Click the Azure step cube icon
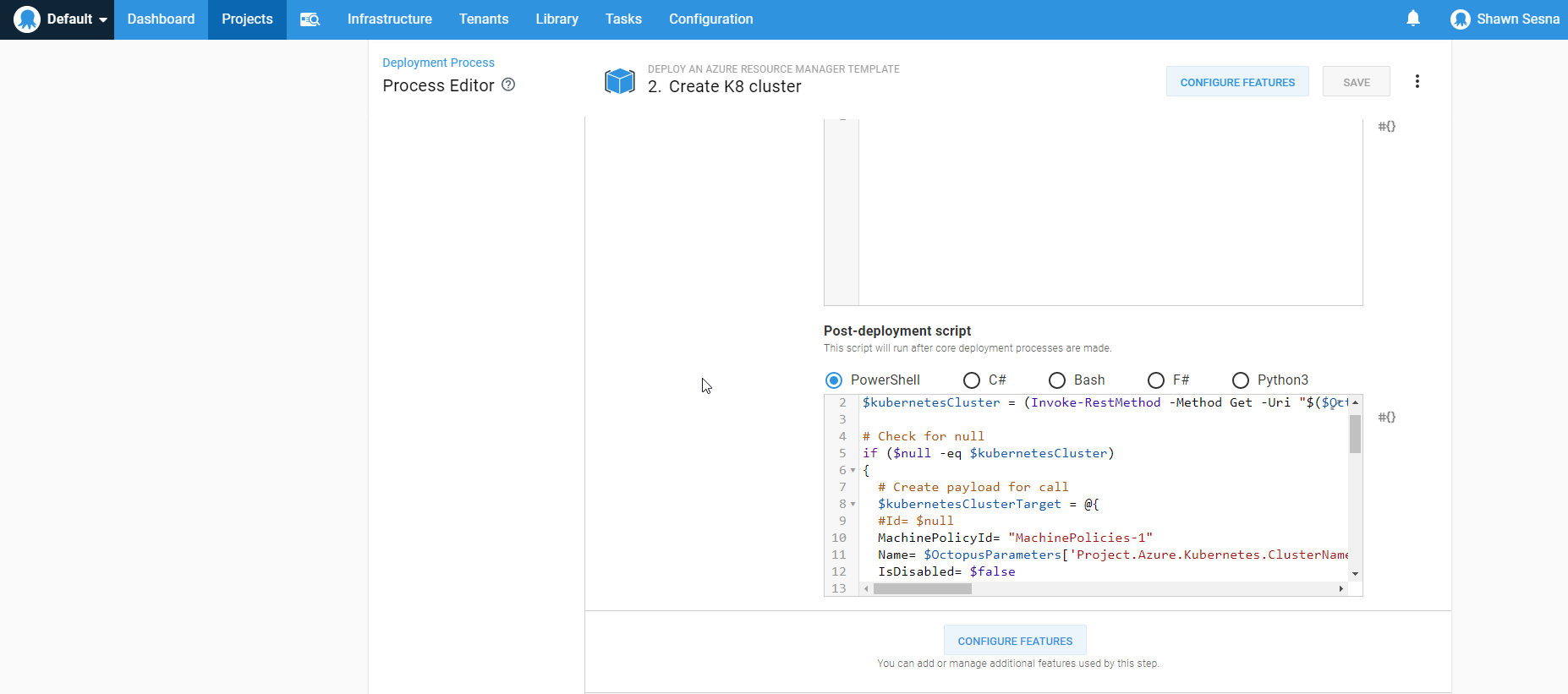1568x694 pixels. (x=620, y=81)
